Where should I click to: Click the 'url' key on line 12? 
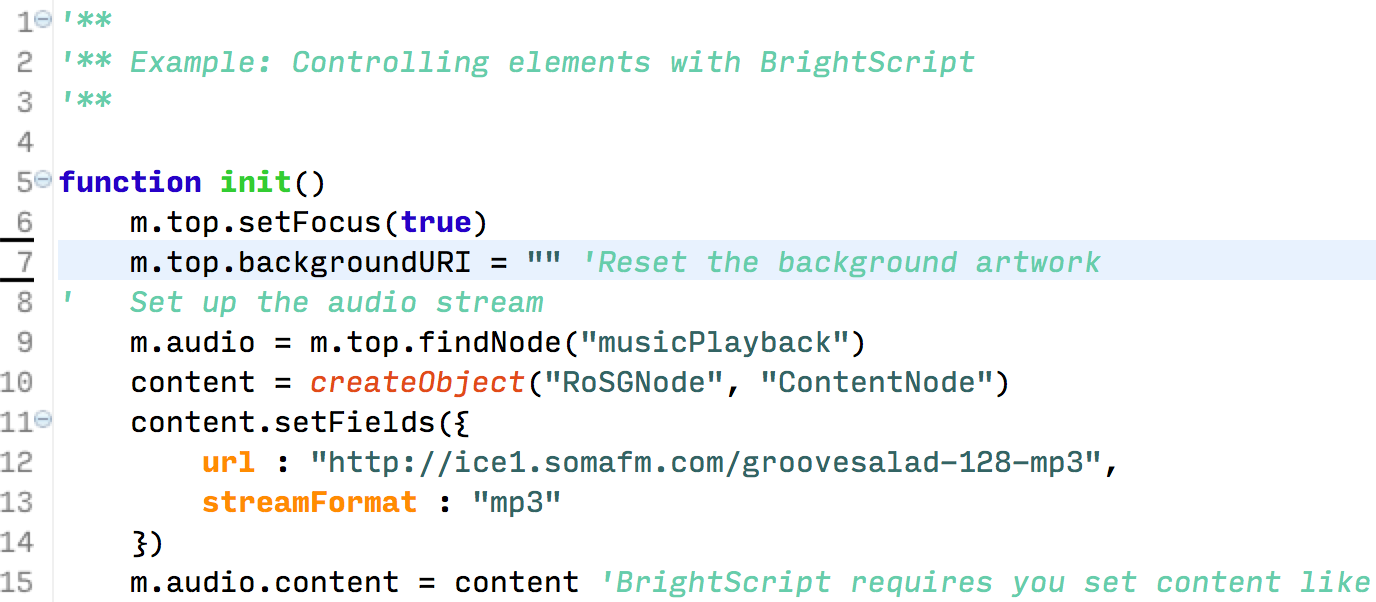coord(228,463)
